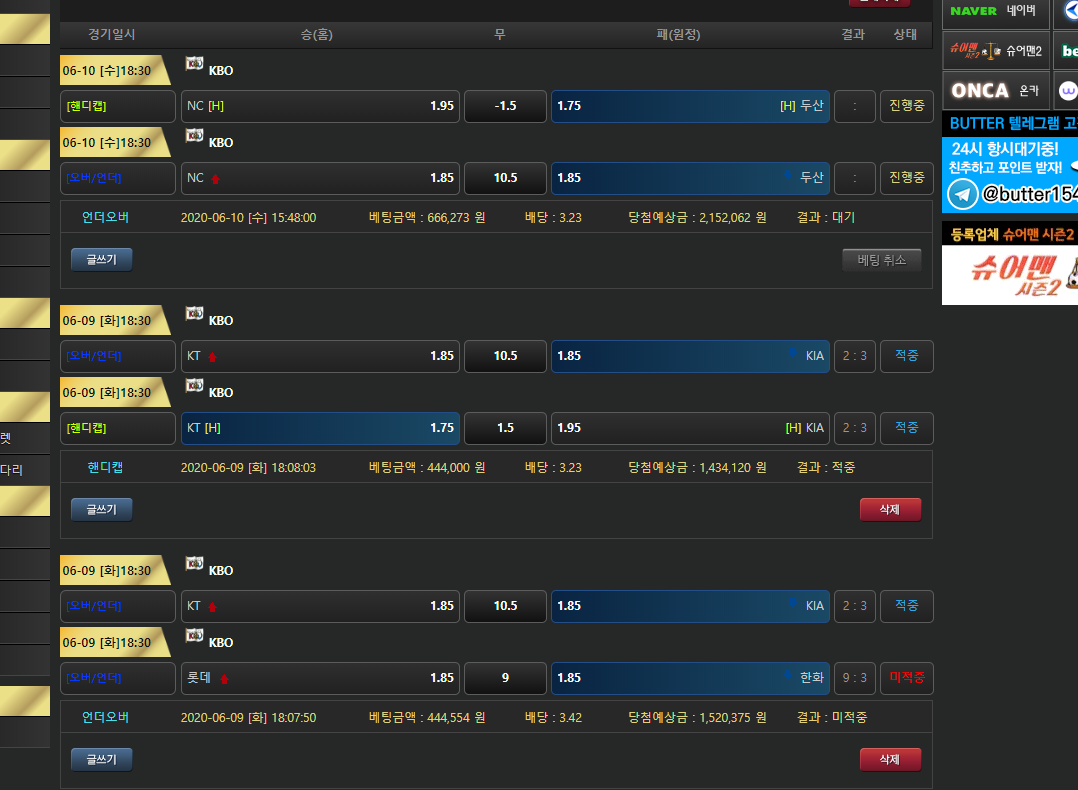Click 글쓰기 under the 06-10 bet slip

coord(101,260)
